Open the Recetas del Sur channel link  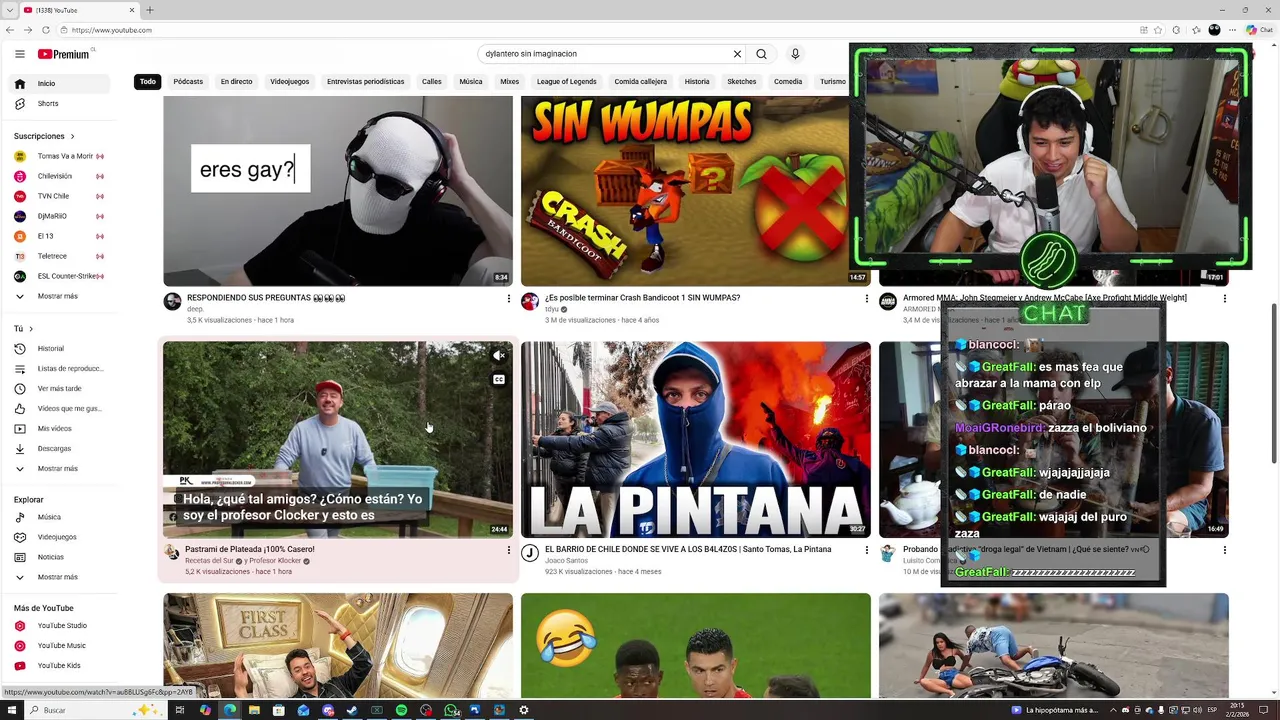coord(209,561)
